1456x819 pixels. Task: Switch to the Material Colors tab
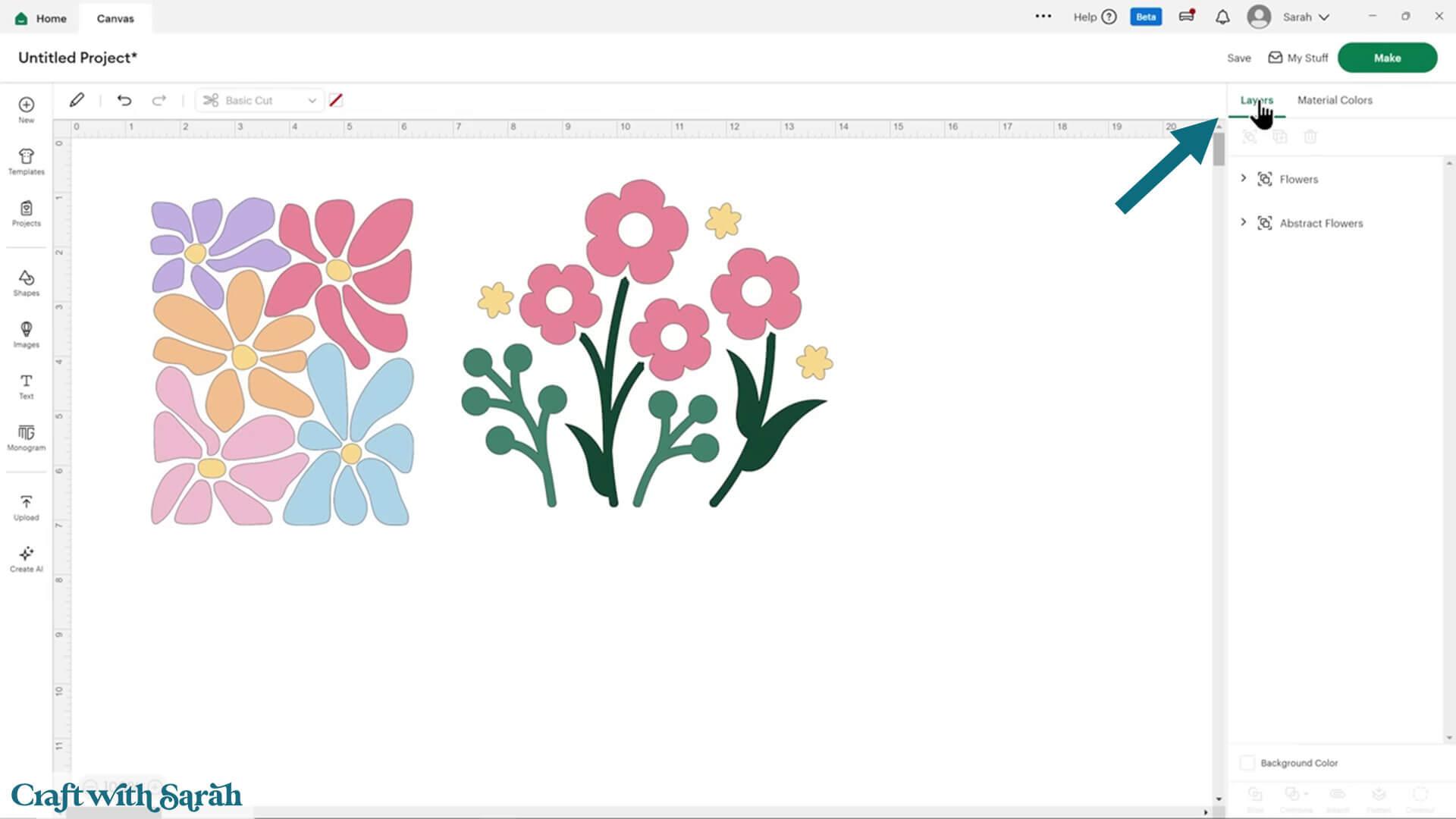[1334, 100]
